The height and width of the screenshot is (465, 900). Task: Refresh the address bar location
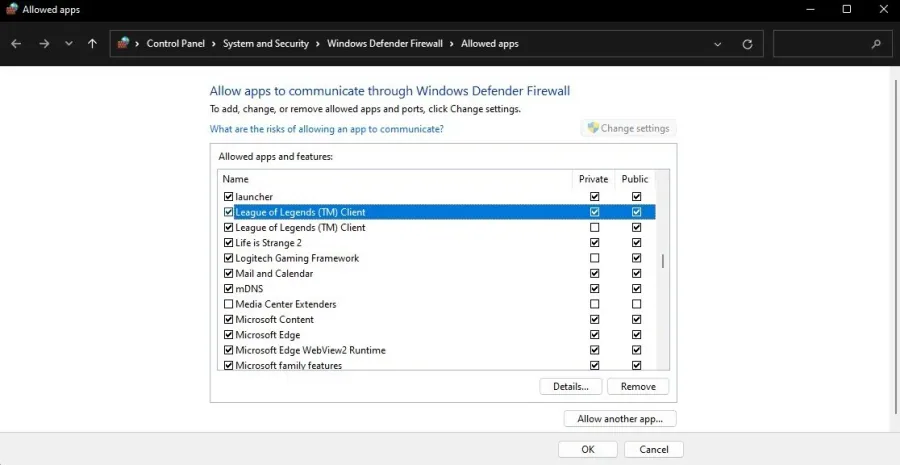tap(747, 44)
